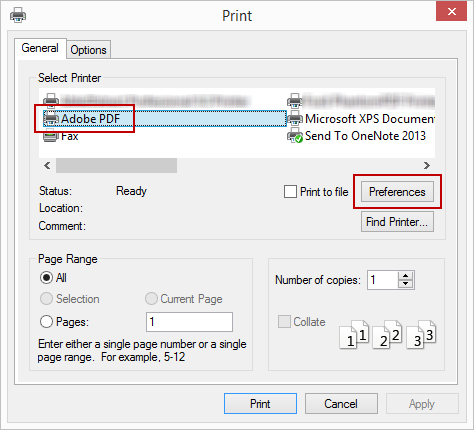Click the Adobe PDF printer name

pos(90,119)
